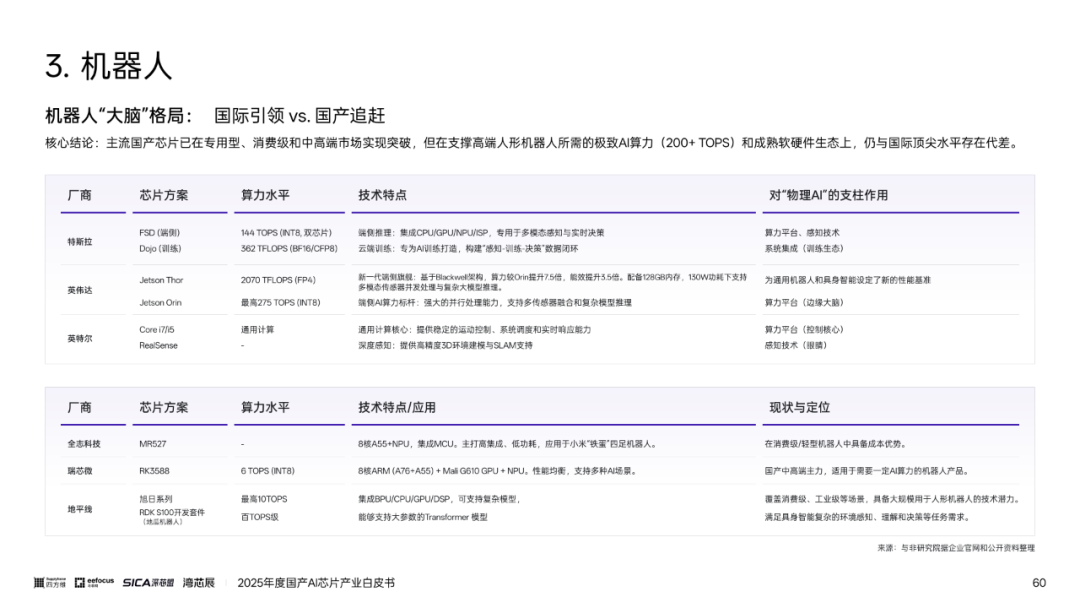The width and height of the screenshot is (1080, 608).
Task: Click the "感知技术（眼睛）" cell
Action: (x=796, y=346)
